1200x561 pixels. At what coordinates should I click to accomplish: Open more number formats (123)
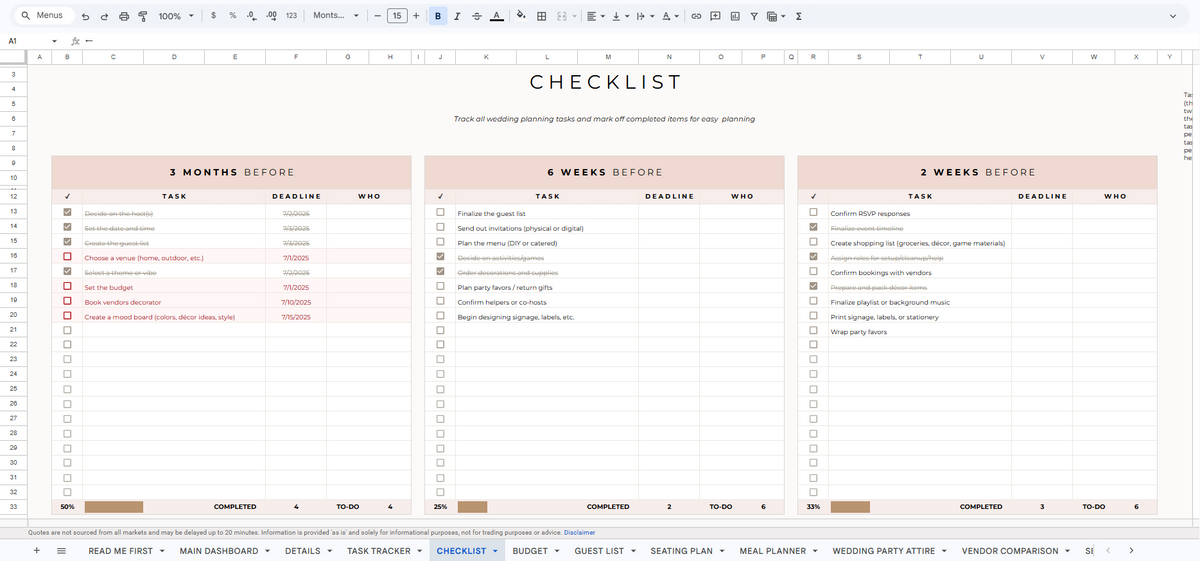[291, 16]
